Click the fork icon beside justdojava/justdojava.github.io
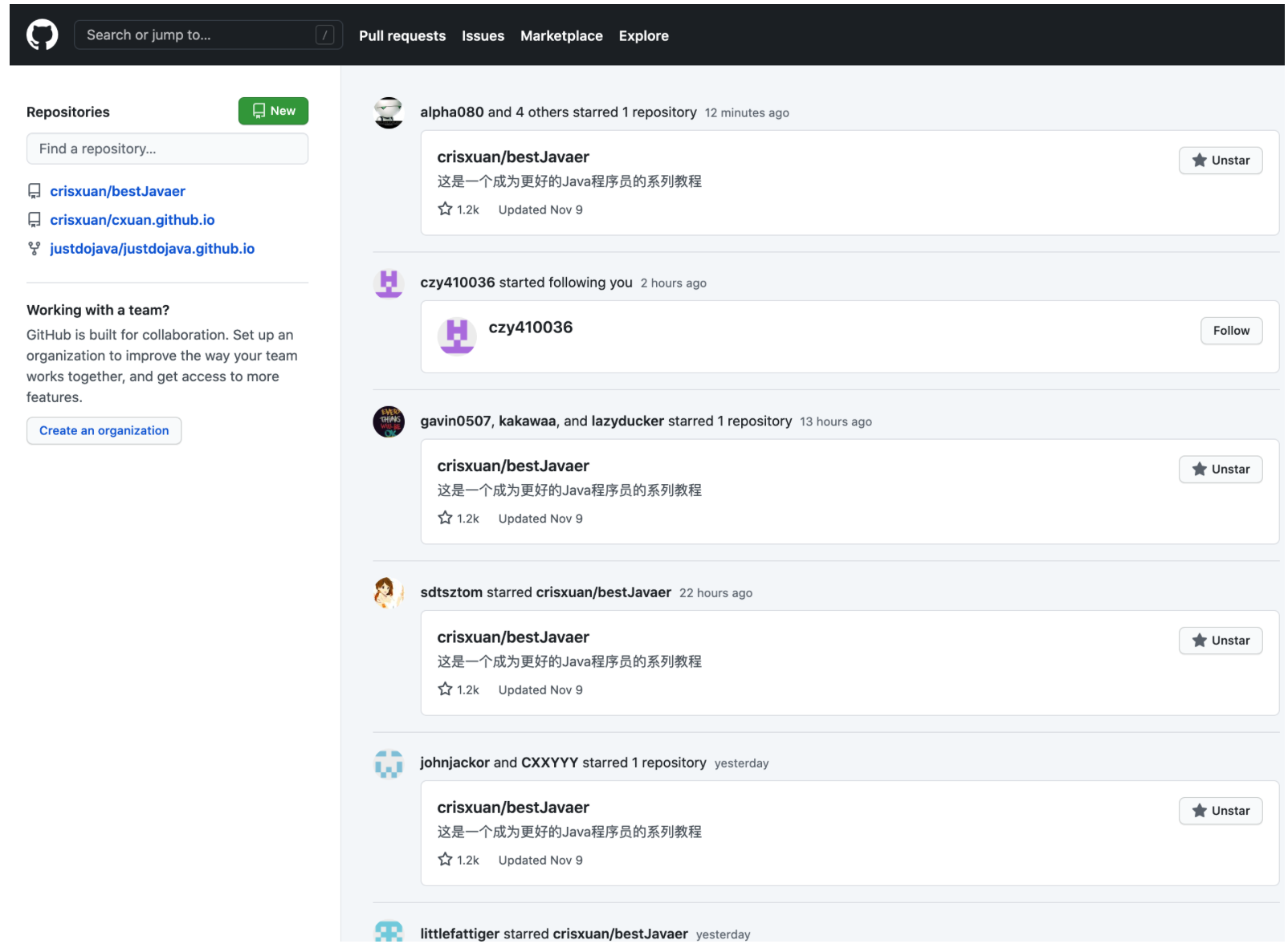This screenshot has height=944, width=1288. click(x=34, y=249)
